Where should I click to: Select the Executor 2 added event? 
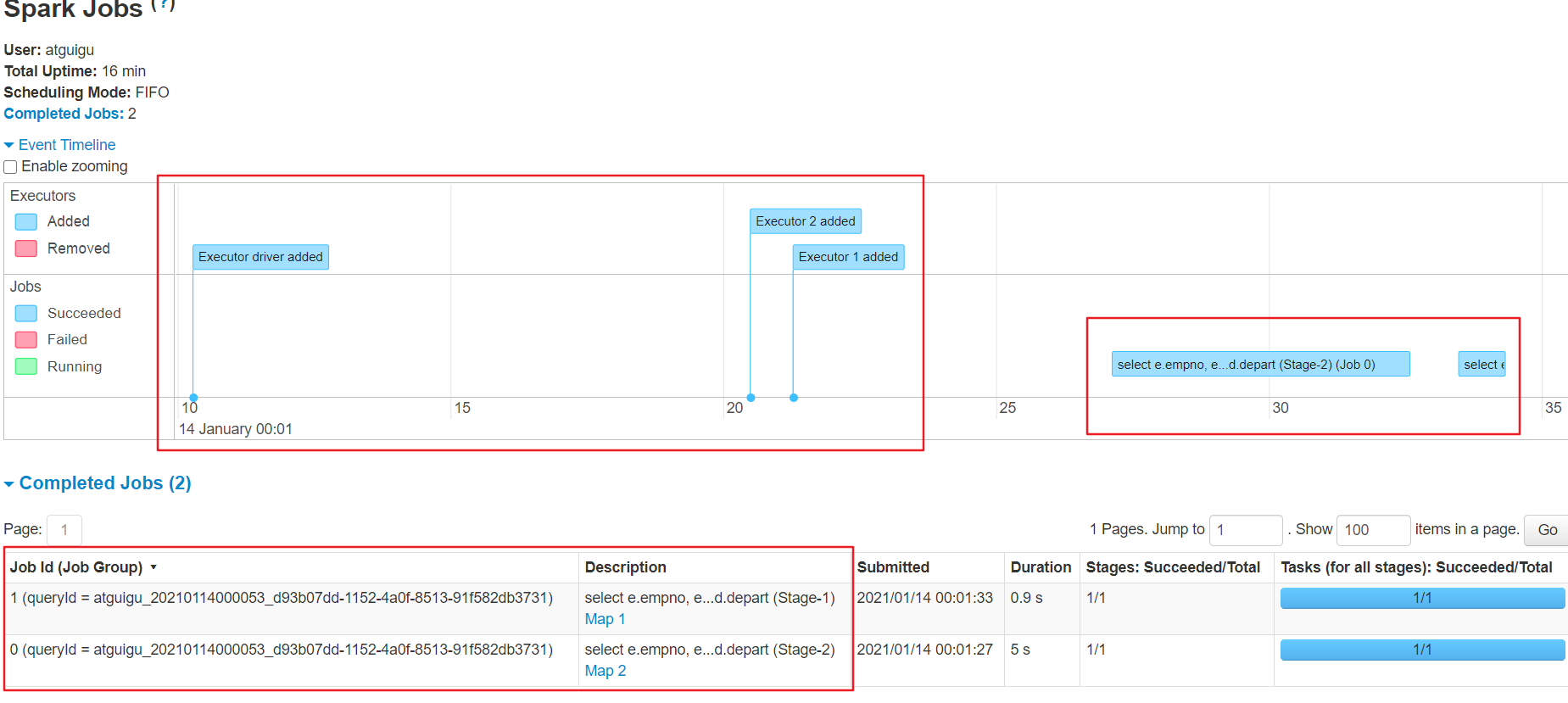pyautogui.click(x=806, y=221)
